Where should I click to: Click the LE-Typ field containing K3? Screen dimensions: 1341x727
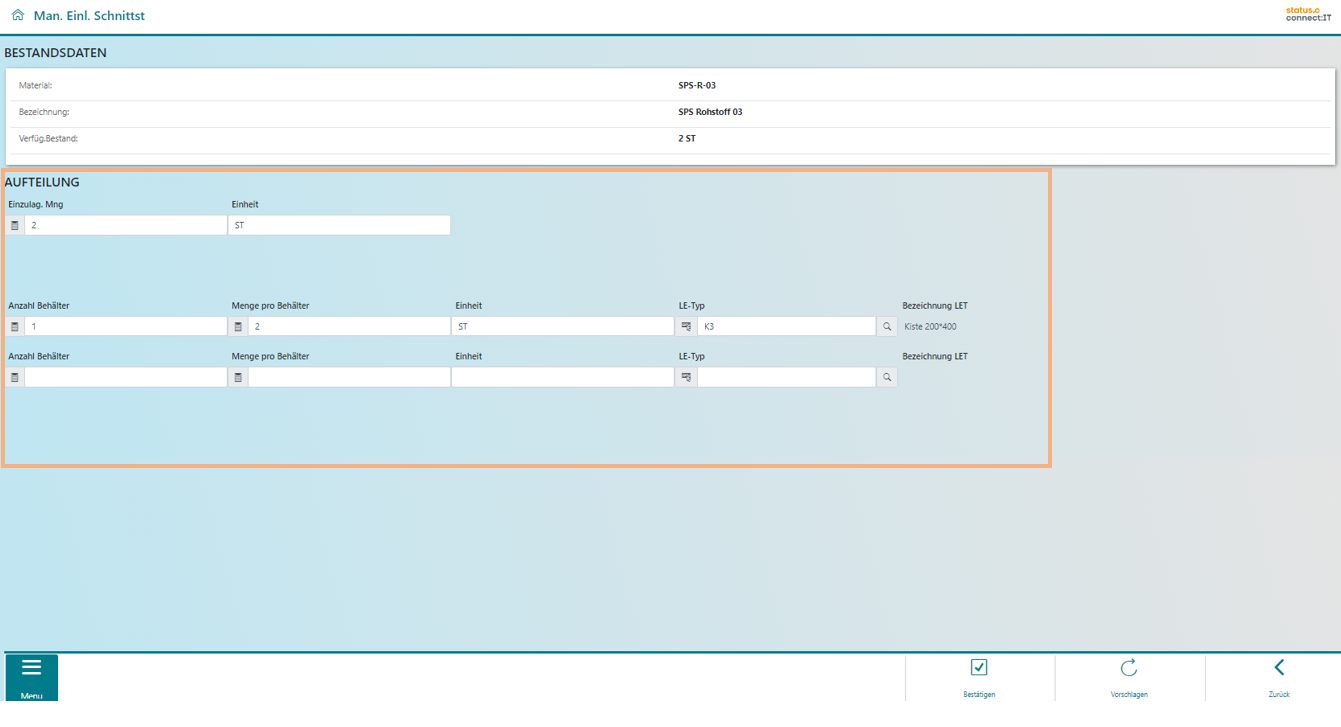pos(786,327)
